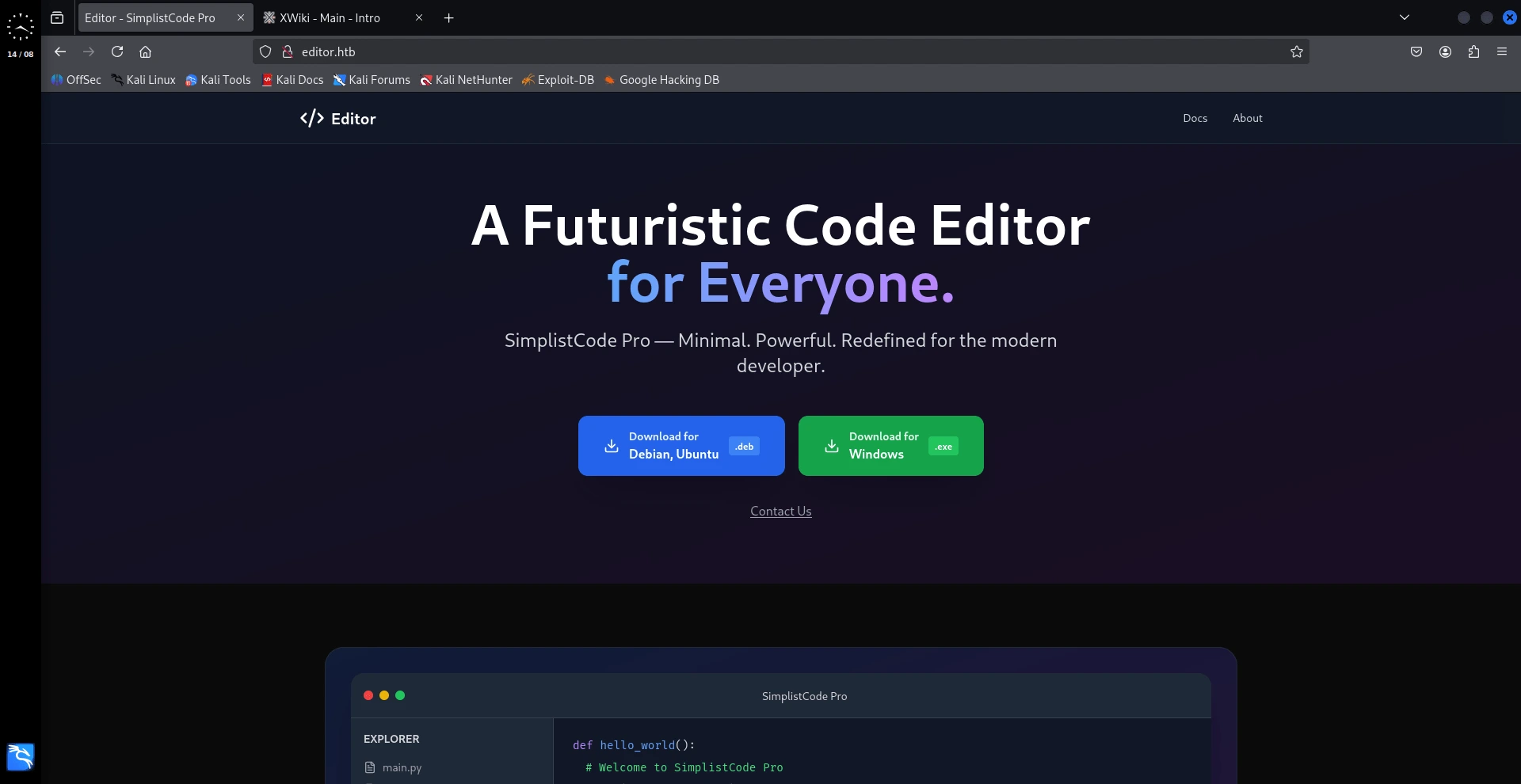Toggle the home button navigation
This screenshot has width=1521, height=784.
[146, 51]
